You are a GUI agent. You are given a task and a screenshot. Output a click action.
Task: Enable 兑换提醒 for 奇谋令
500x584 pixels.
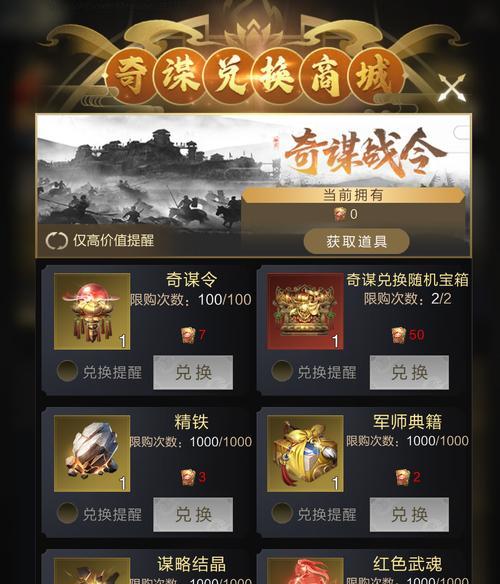(x=67, y=371)
